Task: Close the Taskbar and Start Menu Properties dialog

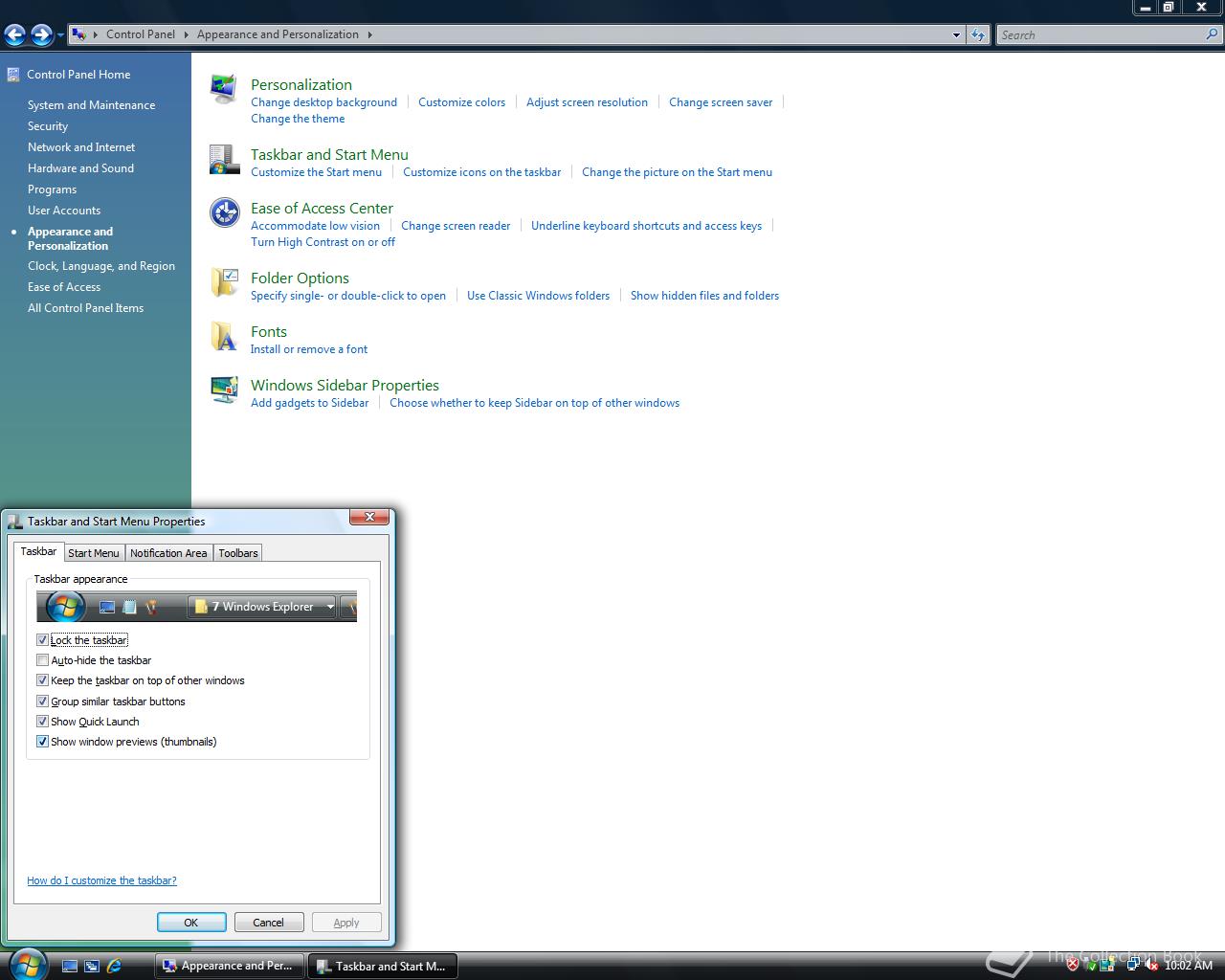Action: click(x=369, y=517)
